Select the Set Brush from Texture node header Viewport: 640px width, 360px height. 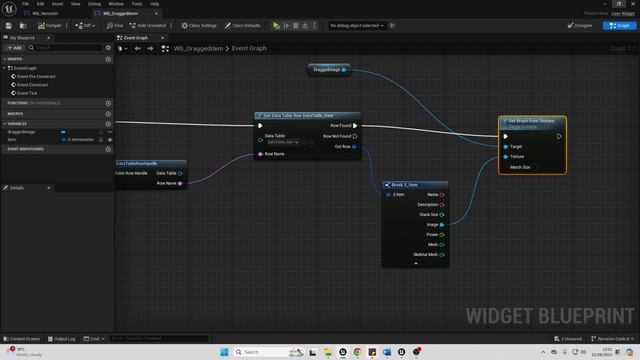pos(532,123)
